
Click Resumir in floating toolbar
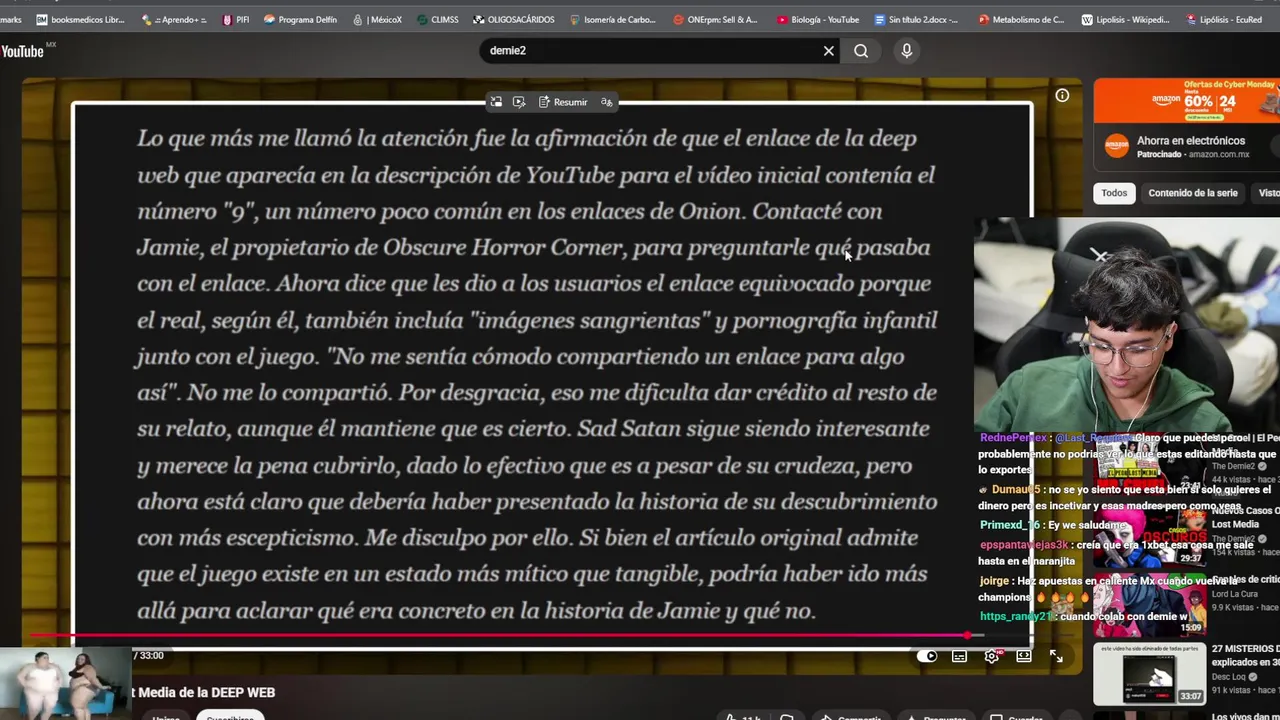click(563, 102)
